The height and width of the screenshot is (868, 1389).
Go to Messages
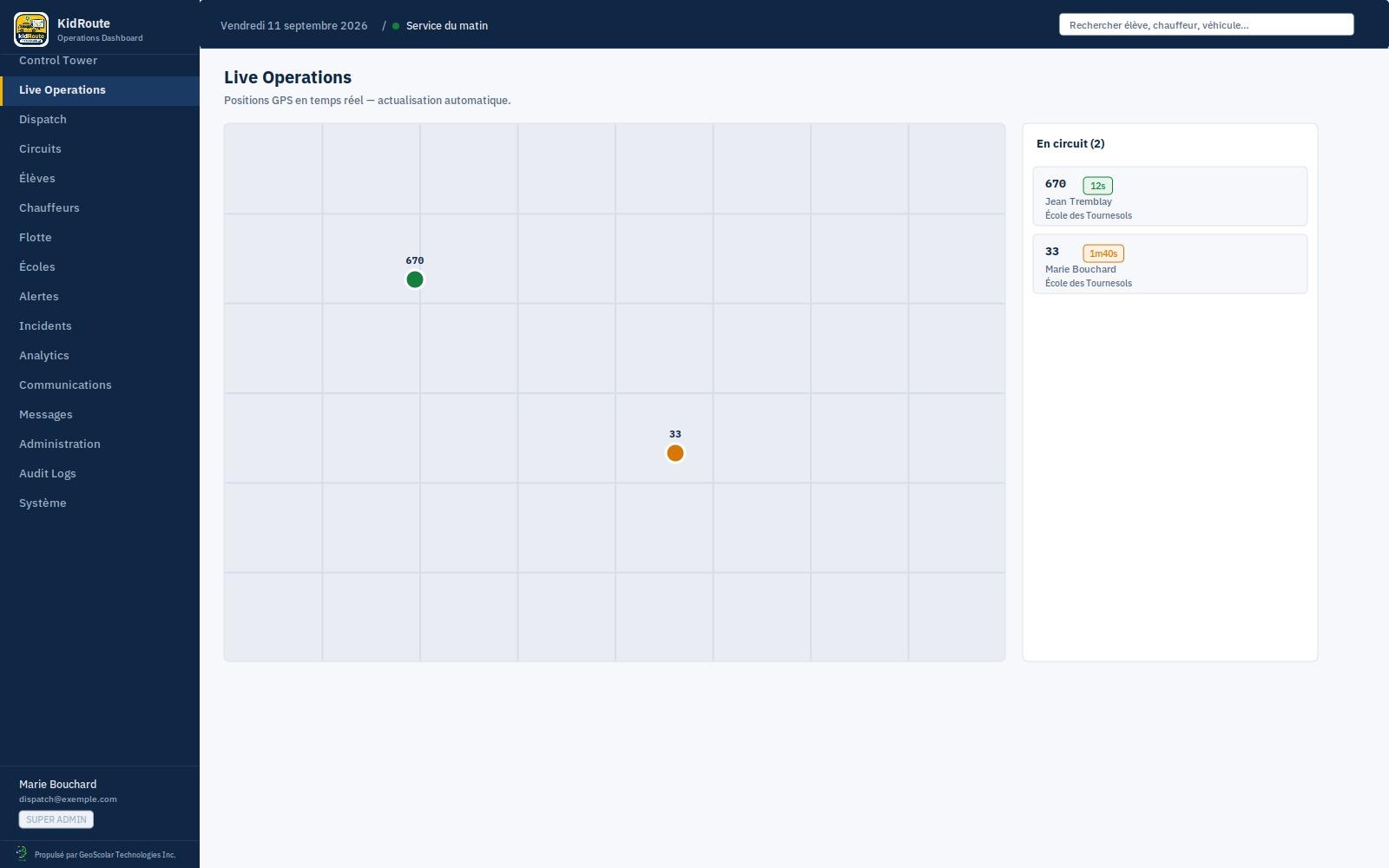(x=100, y=415)
